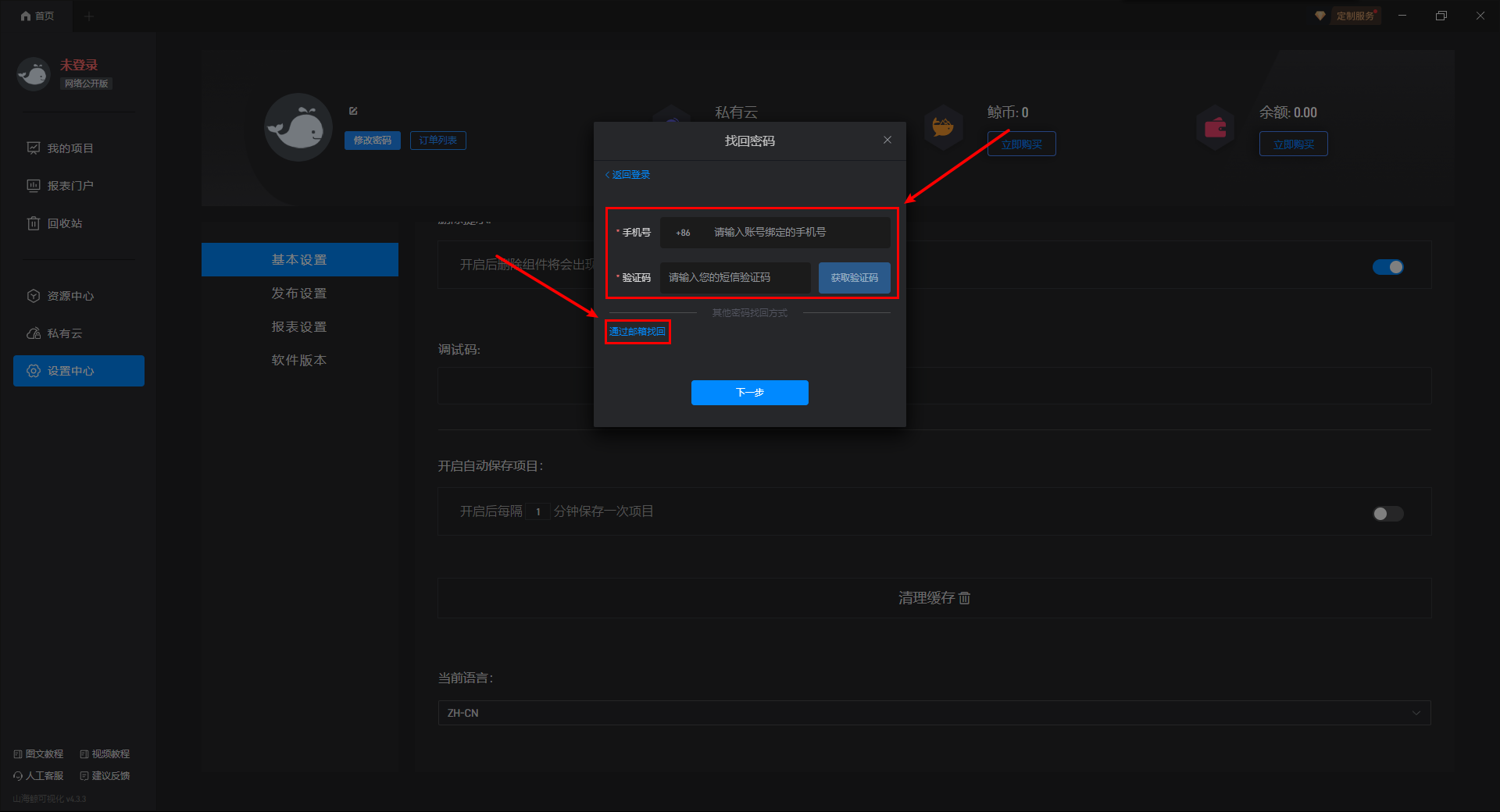Open a new tab with the plus icon
Screen dimensions: 1500x812
(88, 16)
